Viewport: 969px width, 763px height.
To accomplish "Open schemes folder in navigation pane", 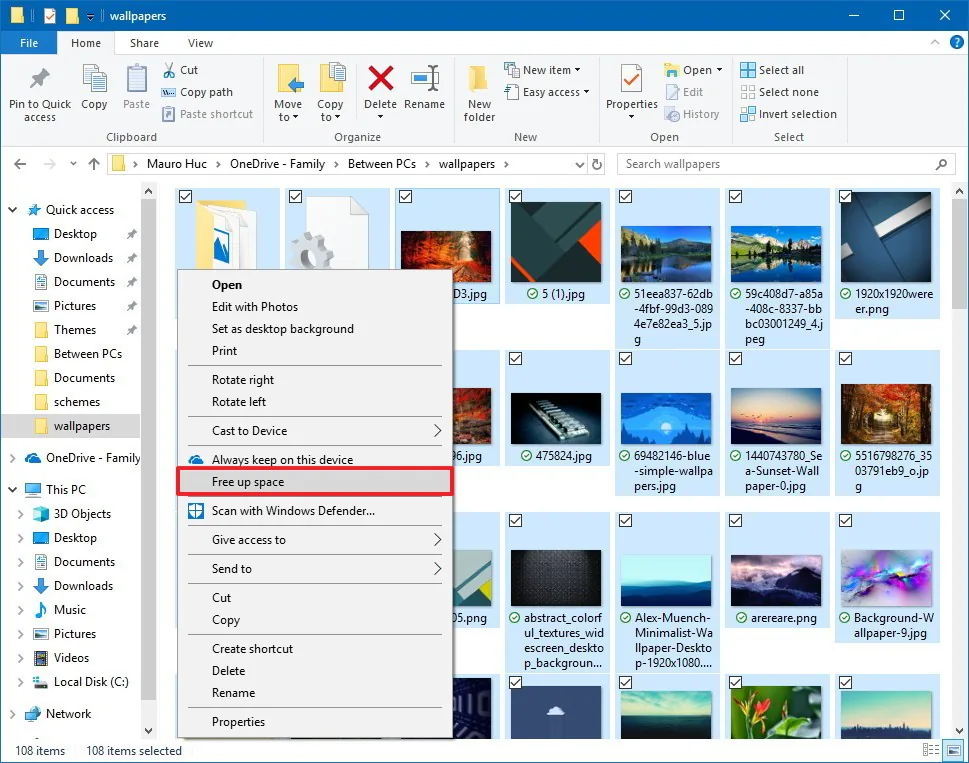I will pyautogui.click(x=77, y=402).
